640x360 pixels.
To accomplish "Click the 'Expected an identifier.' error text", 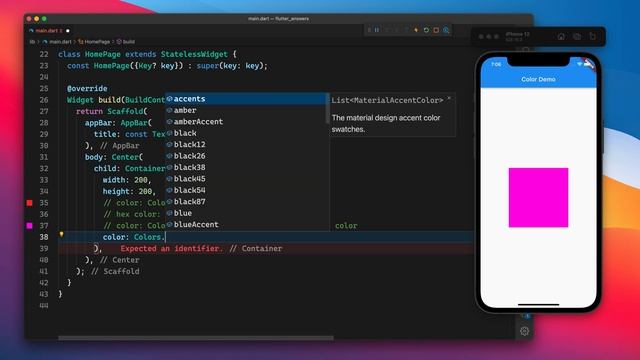I will coord(172,249).
